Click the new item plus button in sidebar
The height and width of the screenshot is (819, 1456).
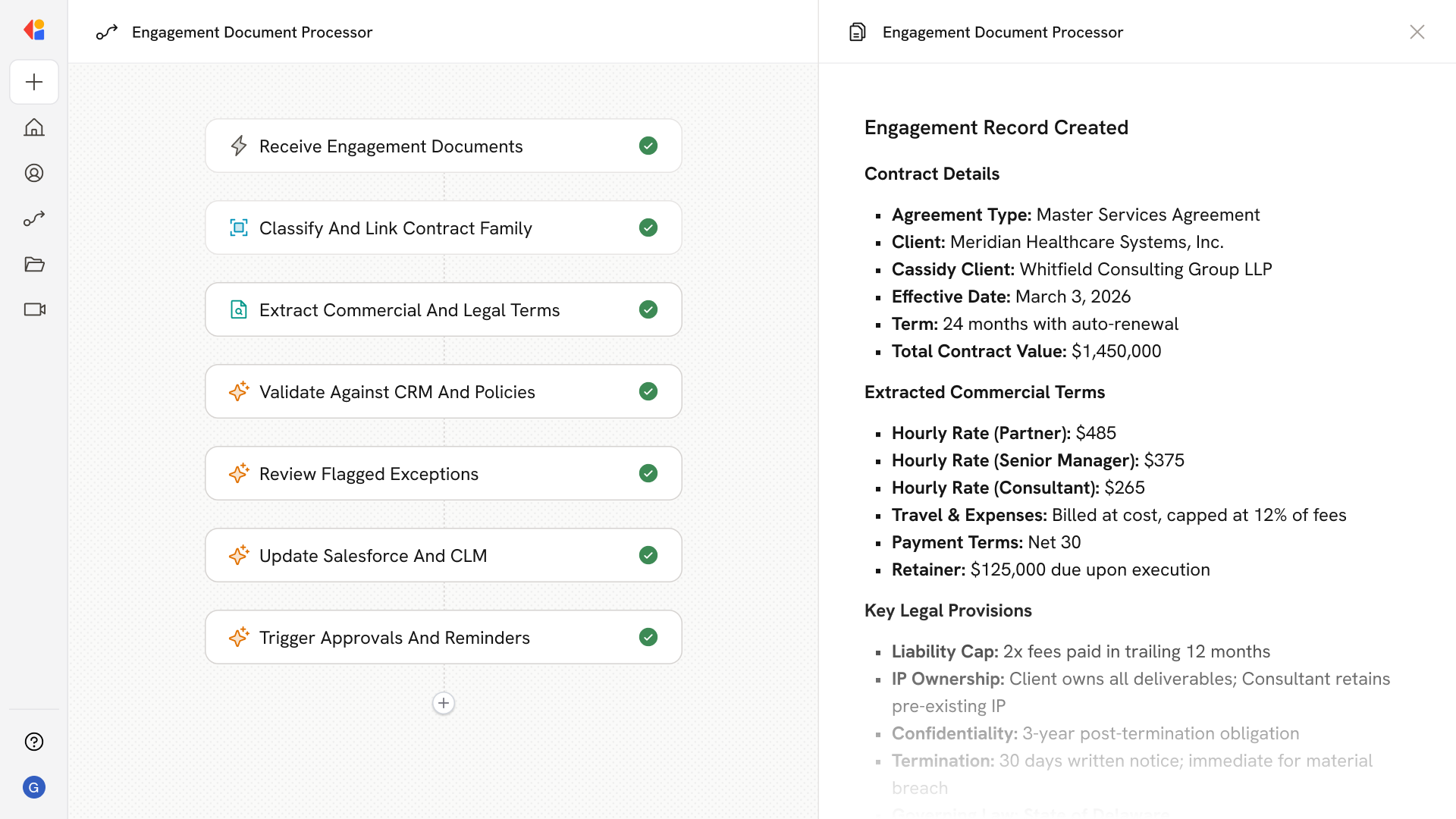tap(34, 82)
